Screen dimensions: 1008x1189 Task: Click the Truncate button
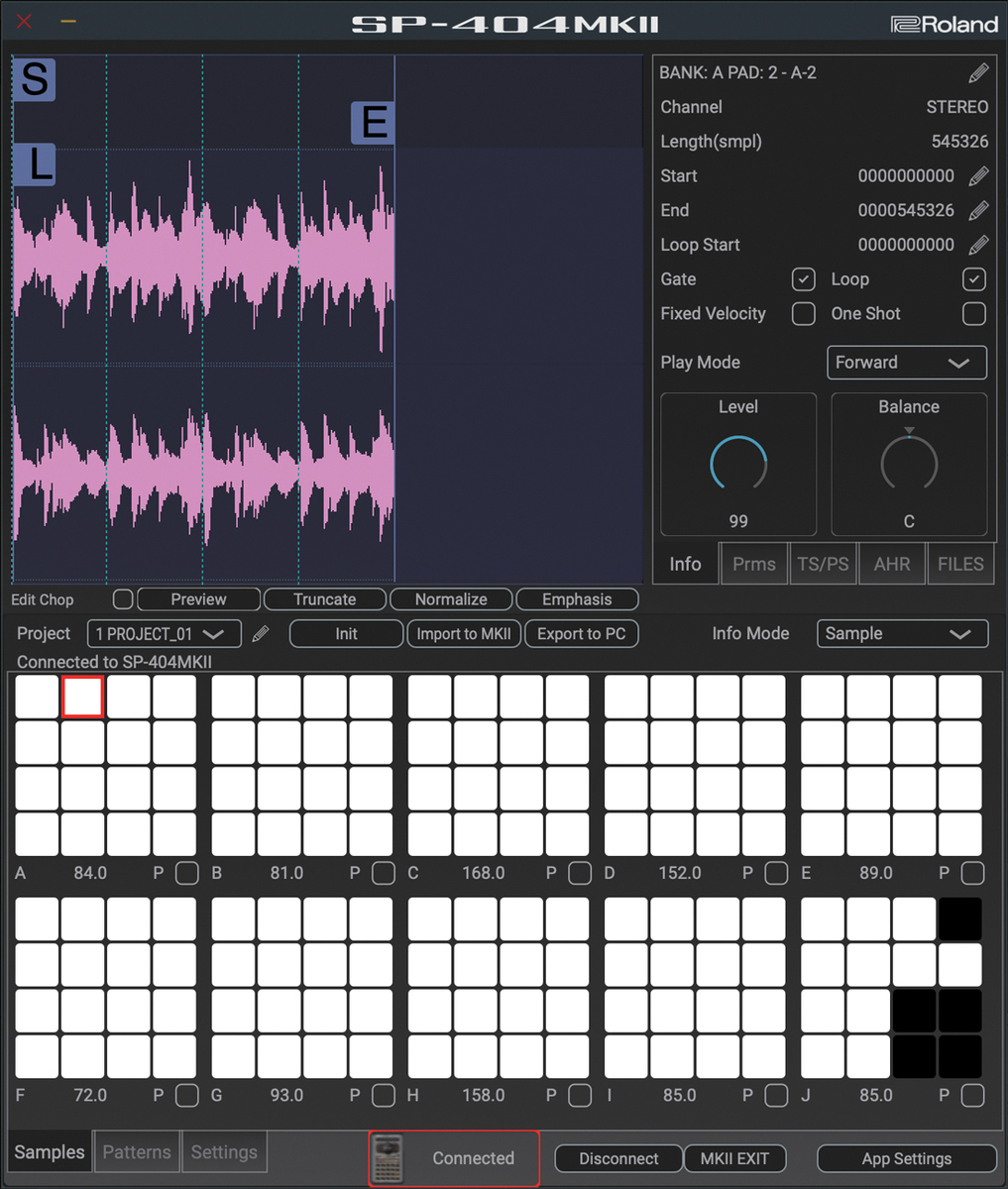(325, 599)
